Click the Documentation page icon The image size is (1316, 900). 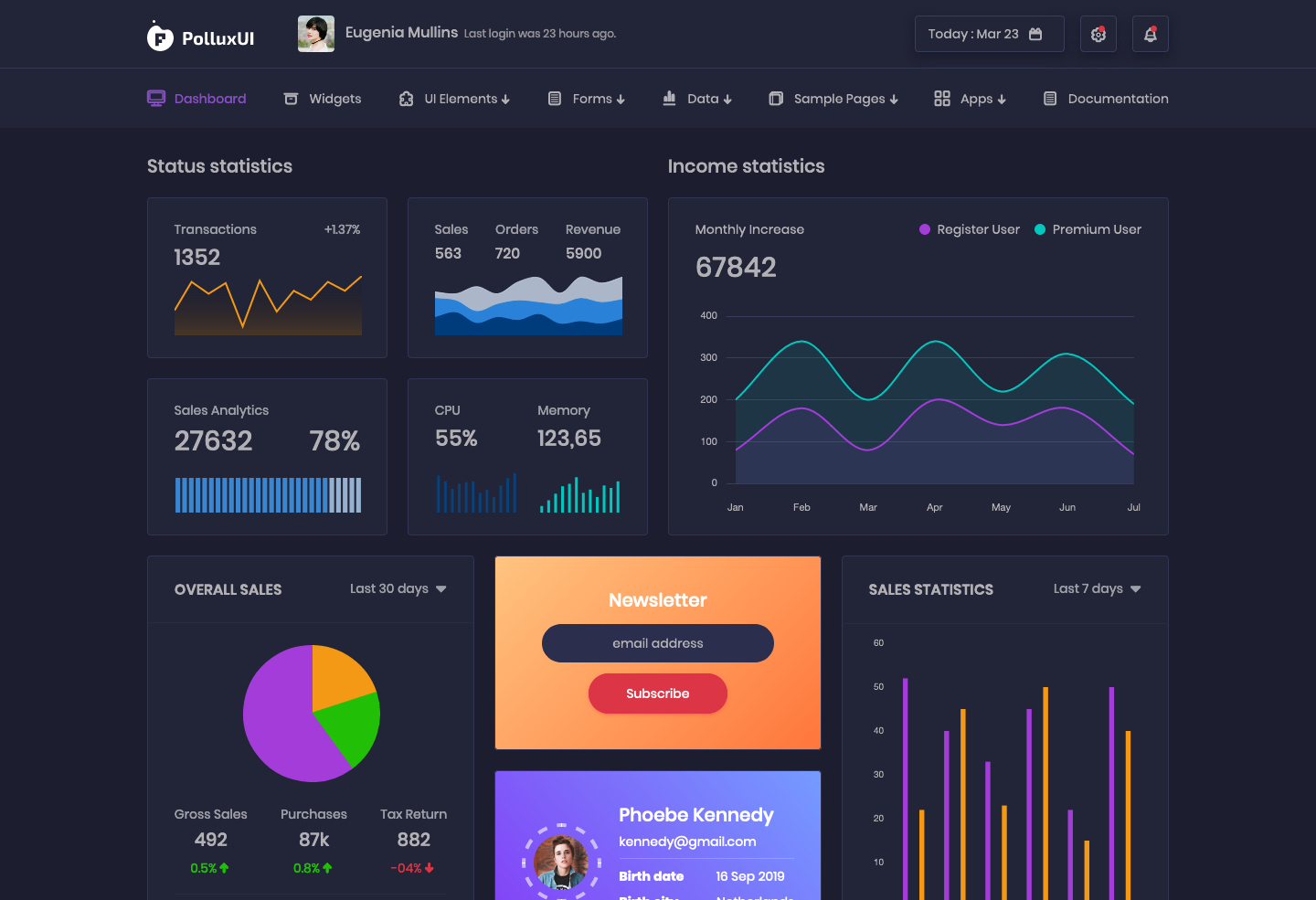pos(1050,99)
